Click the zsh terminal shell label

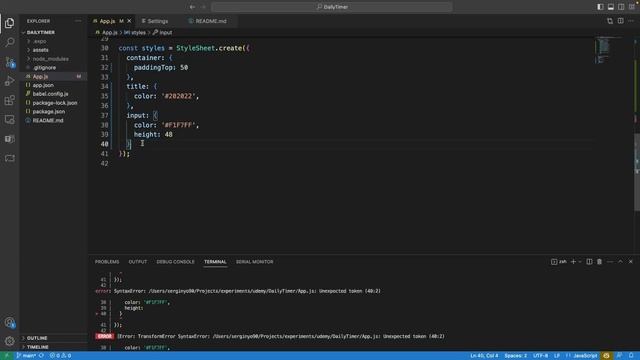click(559, 262)
